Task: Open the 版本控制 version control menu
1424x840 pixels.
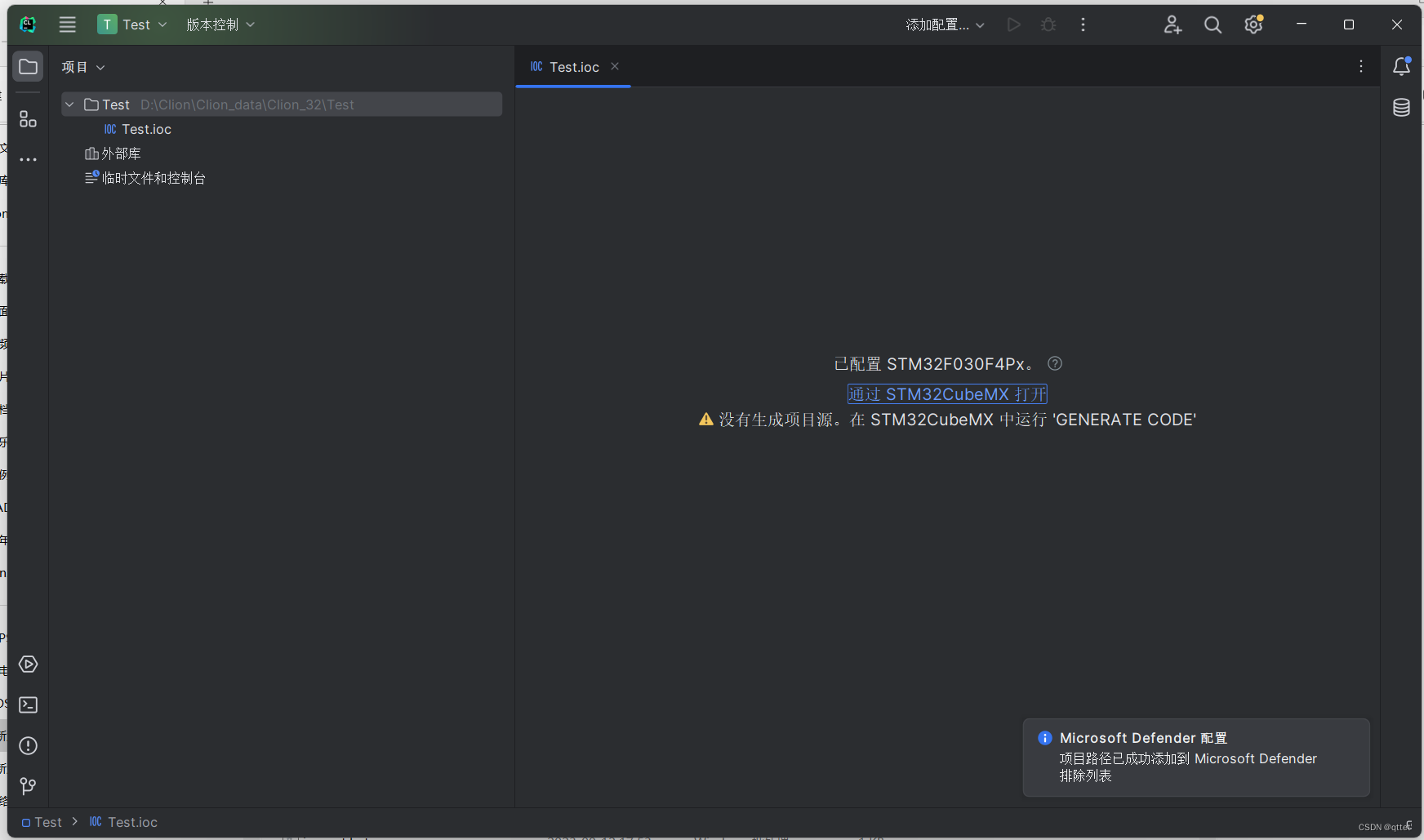Action: 220,24
